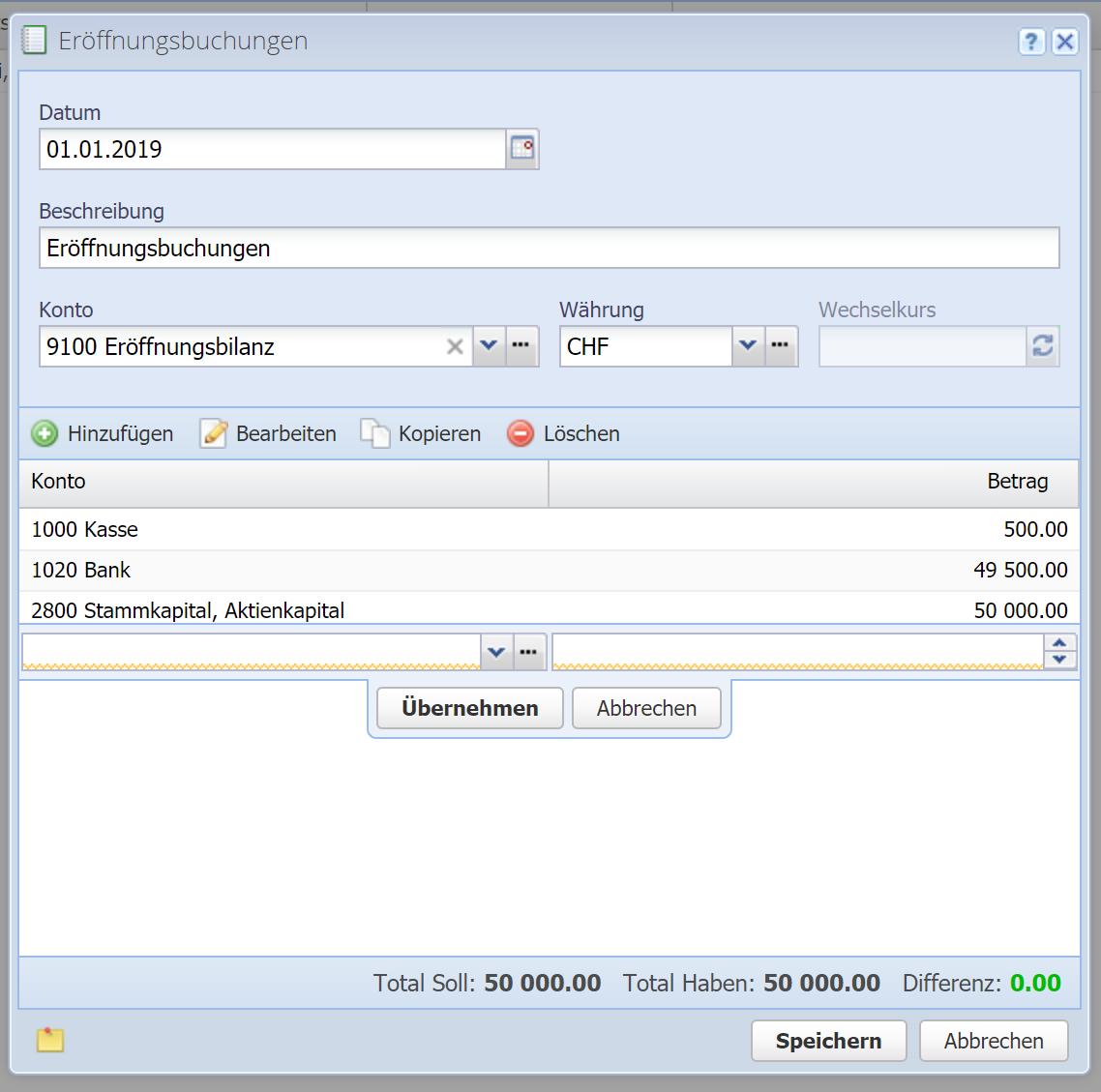Screen dimensions: 1101x1092
Task: Expand the Konto 9100 dropdown arrow
Action: (x=489, y=346)
